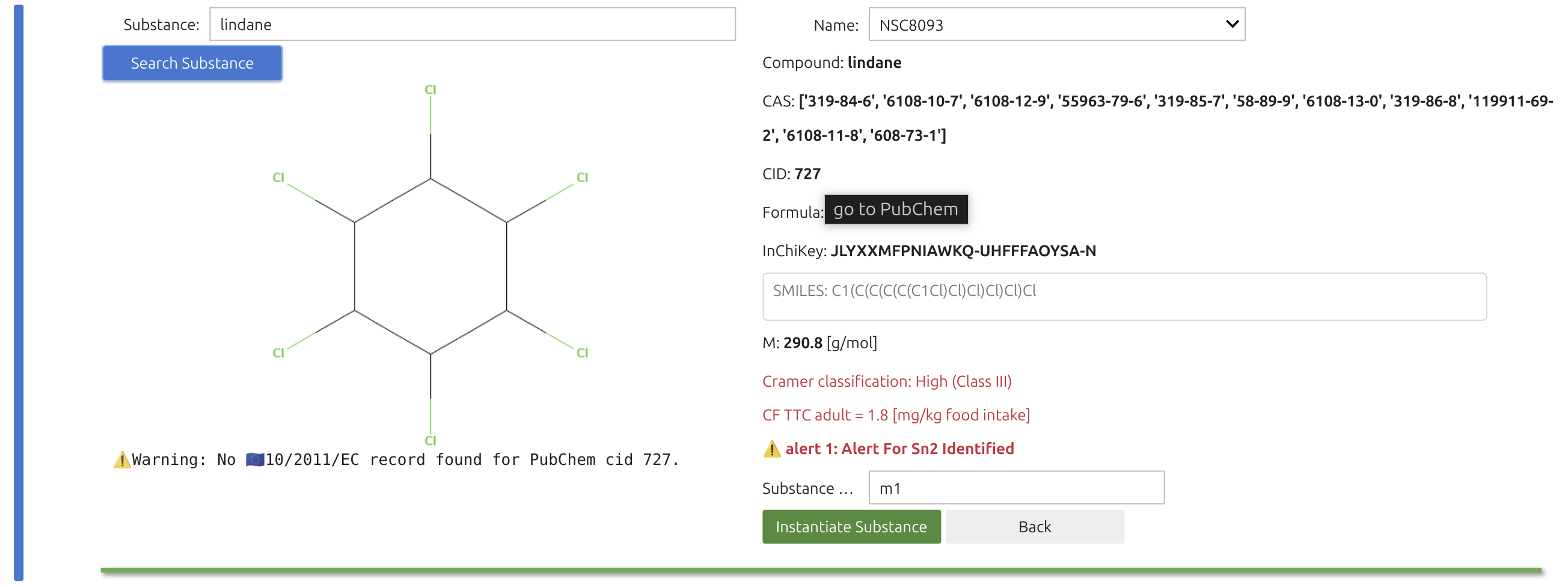1568x587 pixels.
Task: Select the molar mass 290.8 value
Action: [x=802, y=343]
